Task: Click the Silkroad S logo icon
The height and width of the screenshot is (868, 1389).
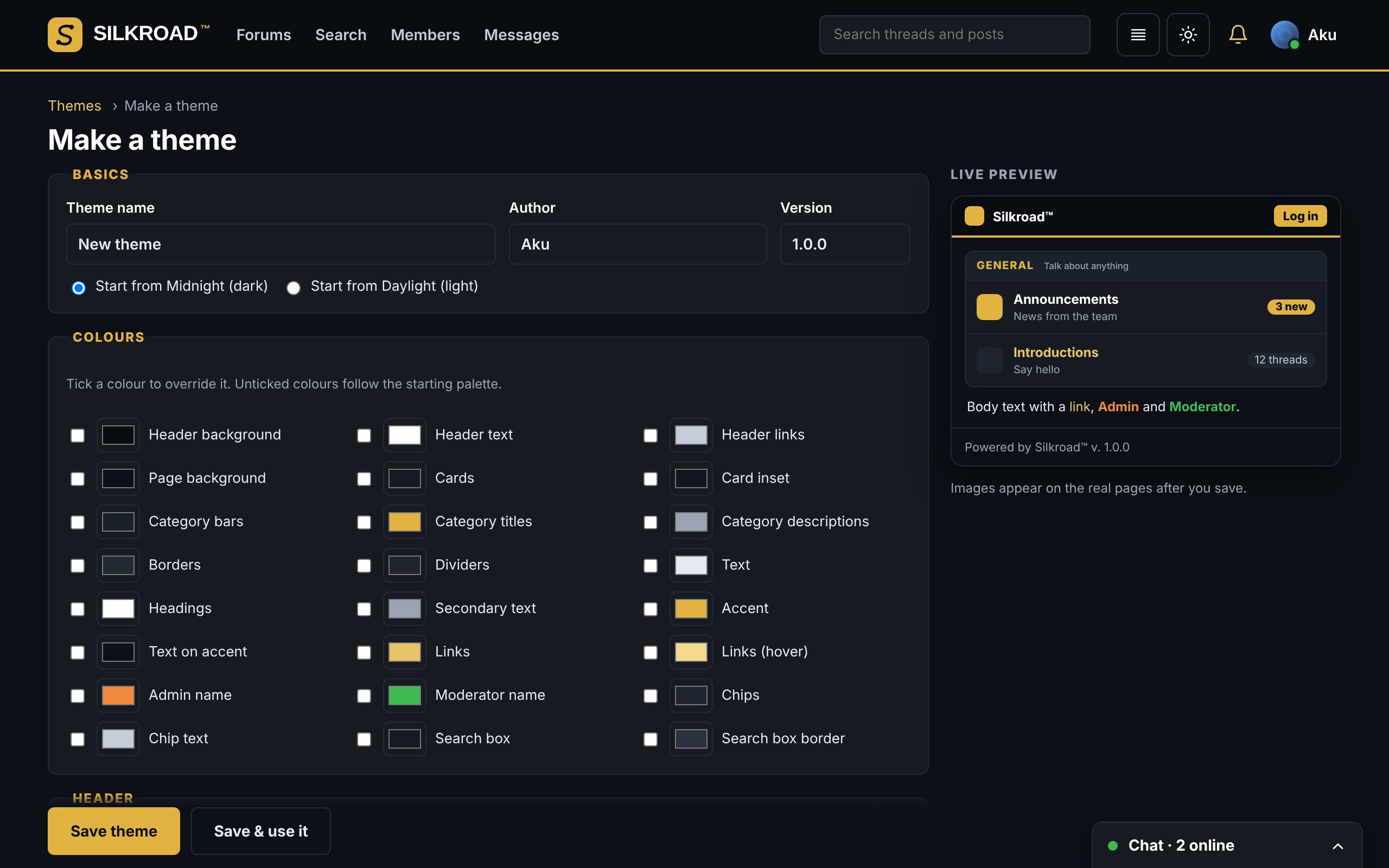Action: (x=65, y=34)
